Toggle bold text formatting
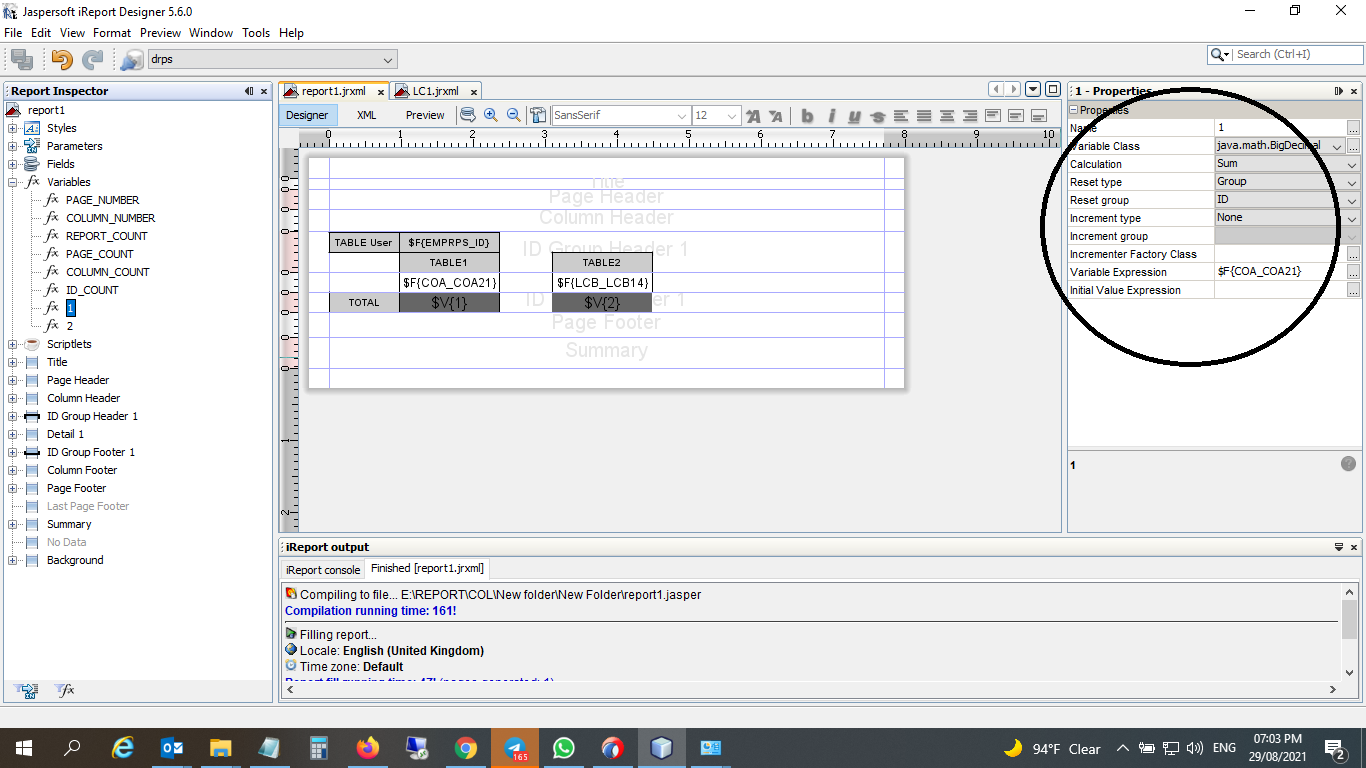 [807, 116]
